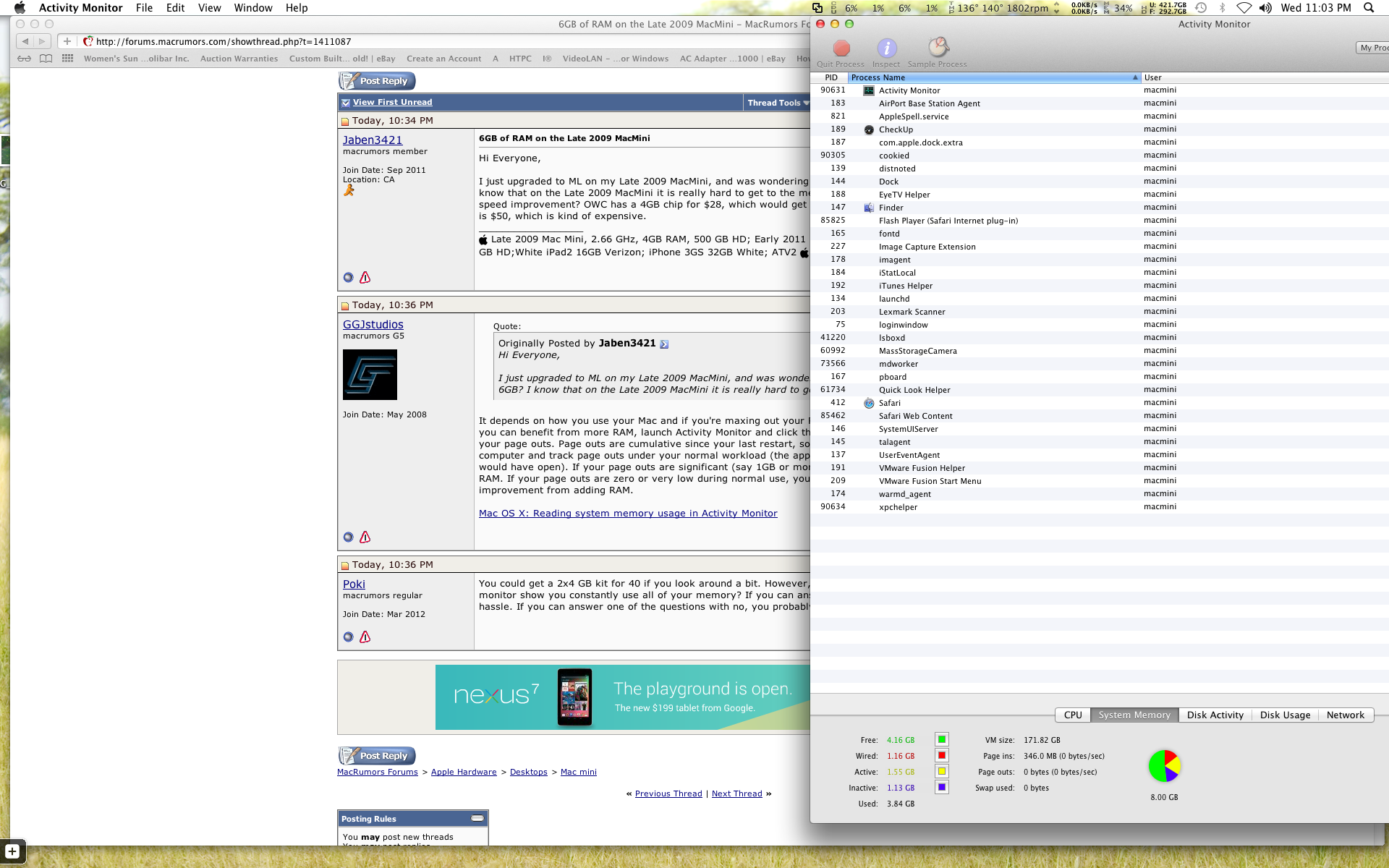1389x868 pixels.
Task: Click the Post Reply button below the Nexus ad
Action: pyautogui.click(x=377, y=756)
